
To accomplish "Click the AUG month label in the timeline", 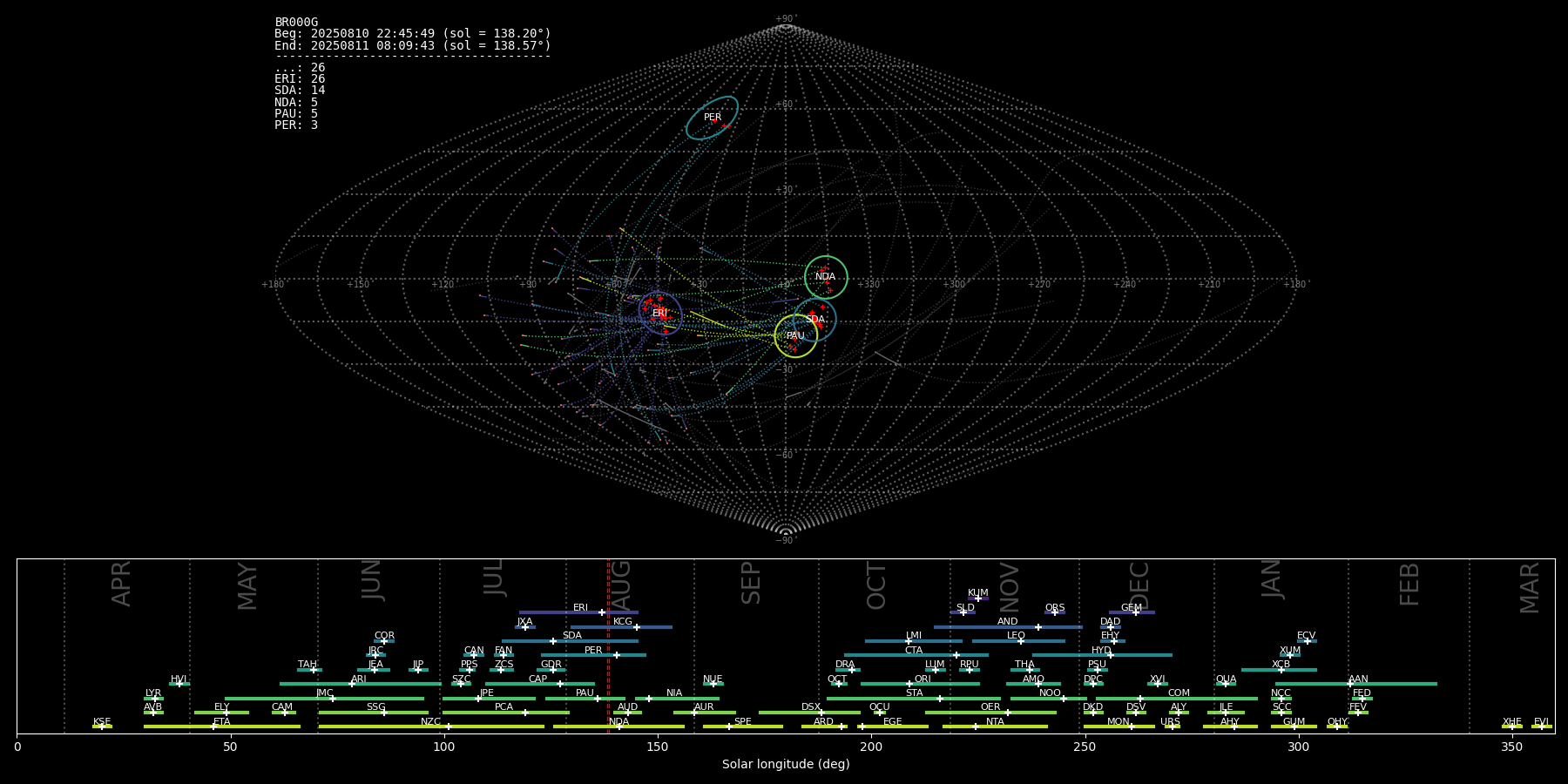I will (622, 585).
